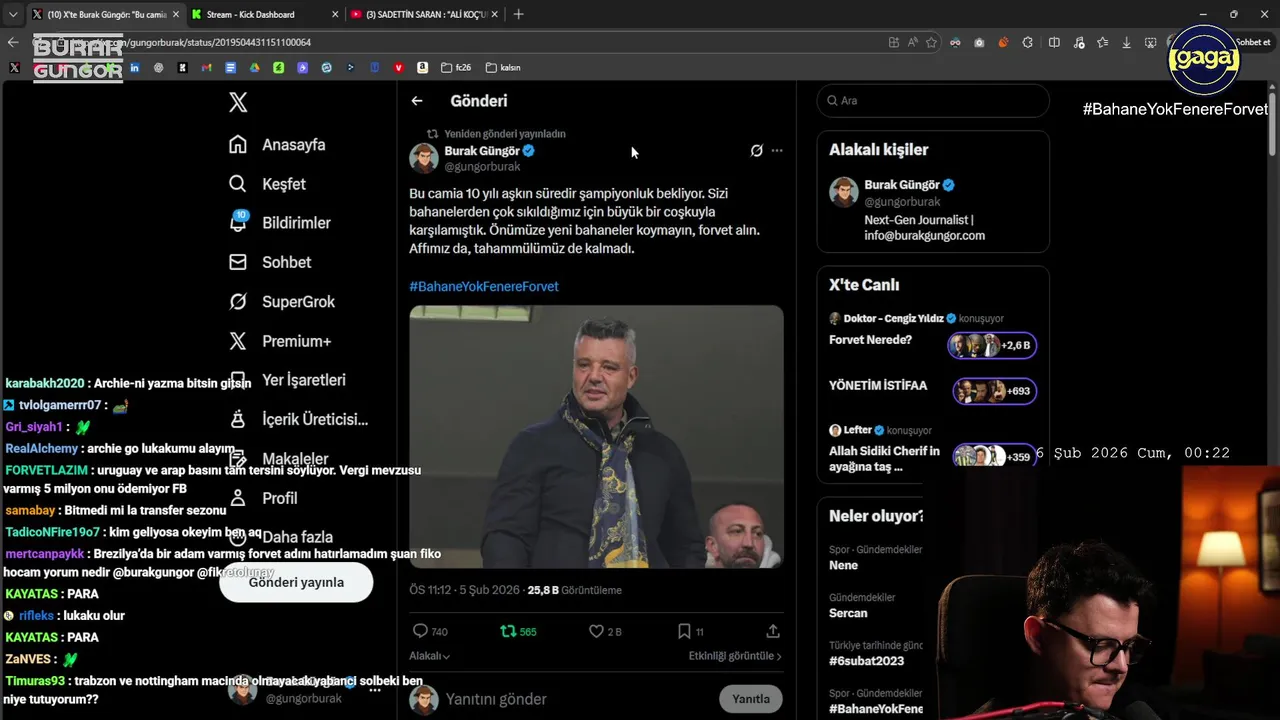Like the post via heart icon
The height and width of the screenshot is (720, 1280).
(596, 631)
